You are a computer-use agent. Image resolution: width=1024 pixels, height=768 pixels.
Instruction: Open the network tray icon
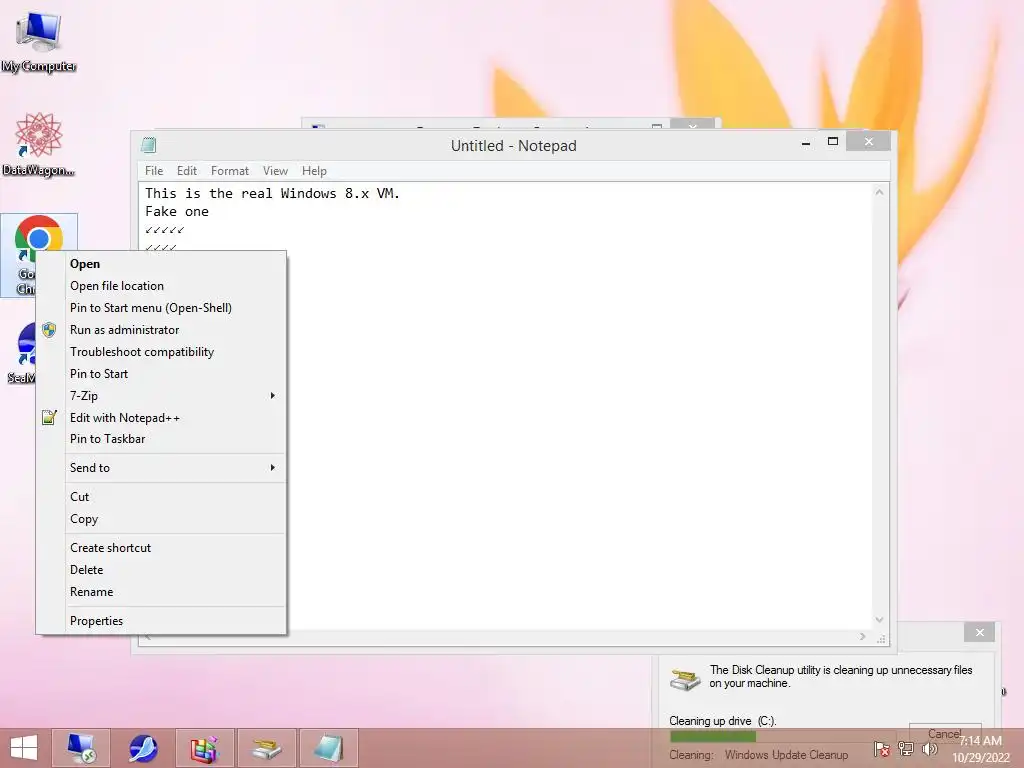coord(905,748)
